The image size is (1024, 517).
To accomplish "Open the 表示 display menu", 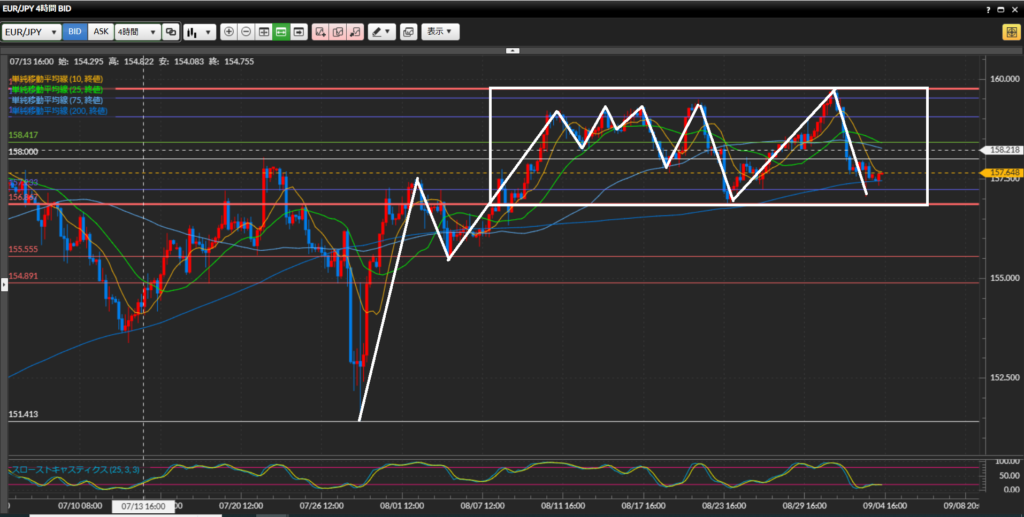I will pos(440,32).
